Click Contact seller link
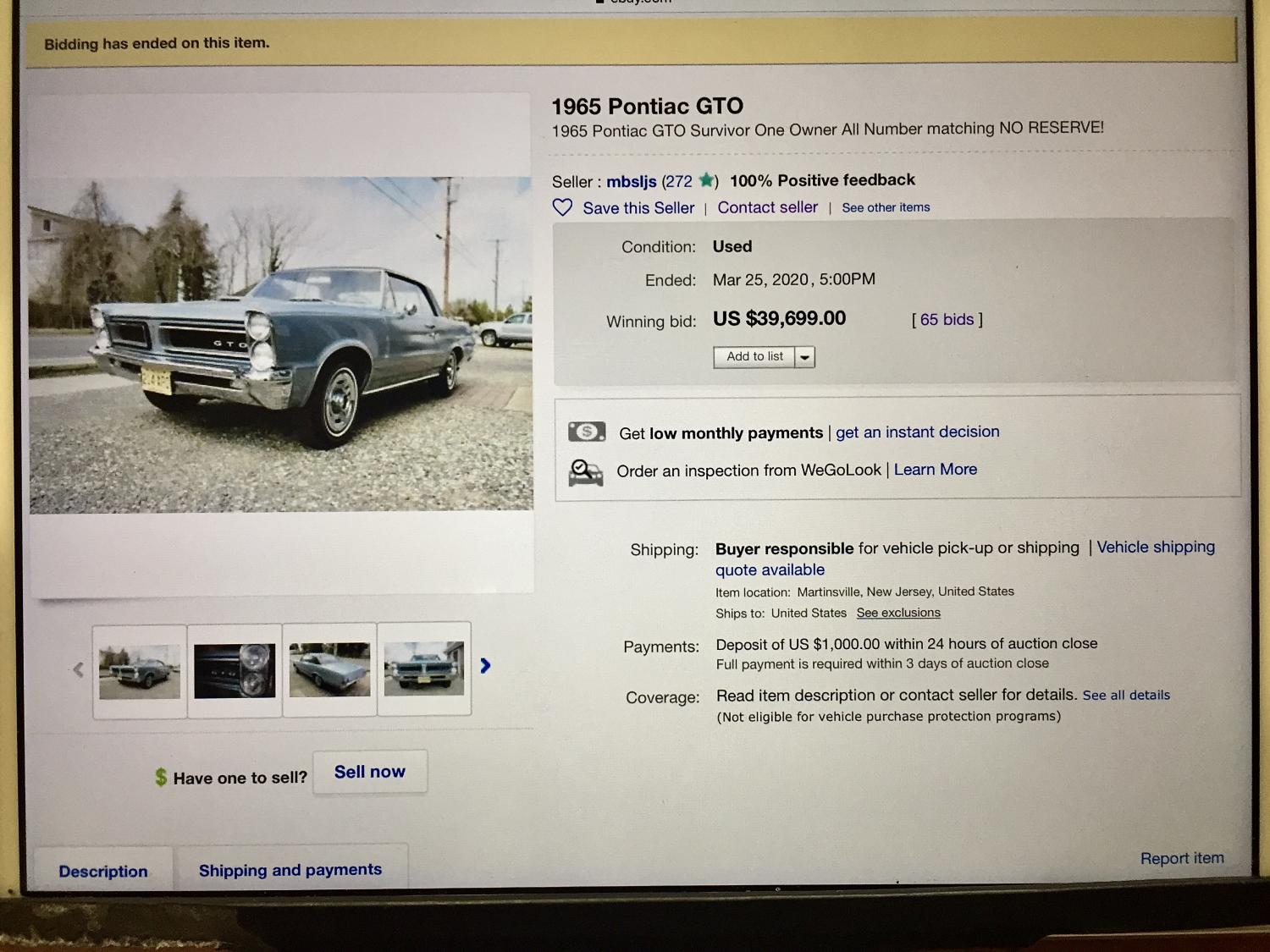Screen dimensions: 1270x952 point(768,207)
